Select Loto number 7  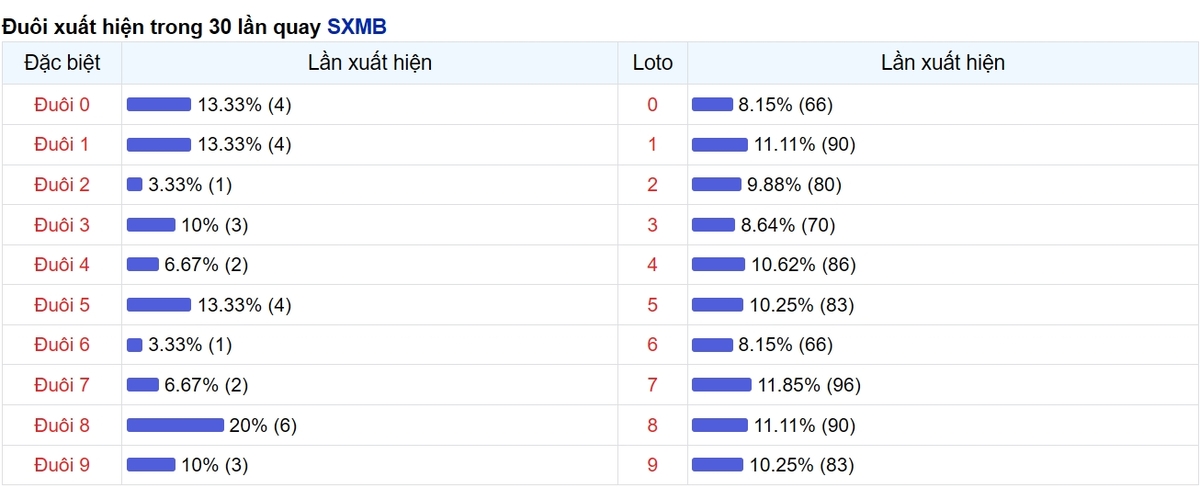click(x=653, y=385)
